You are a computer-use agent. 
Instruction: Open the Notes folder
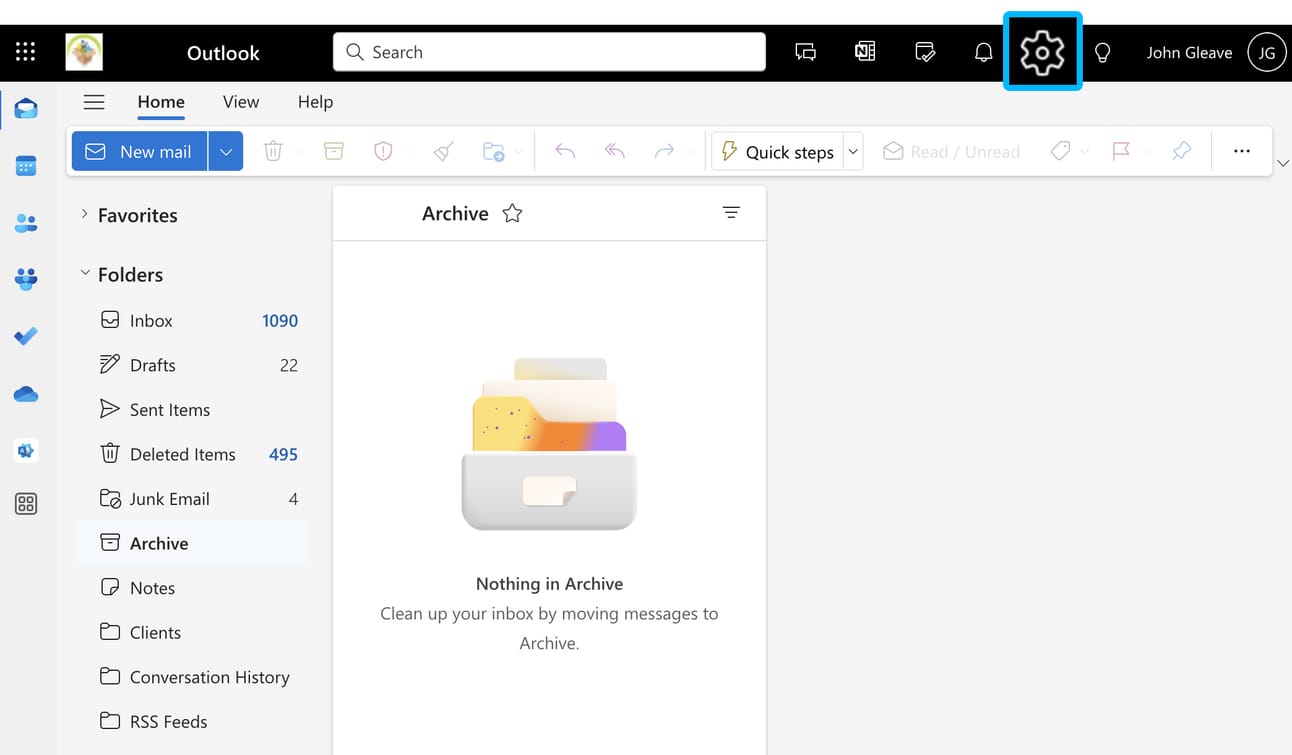191,588
